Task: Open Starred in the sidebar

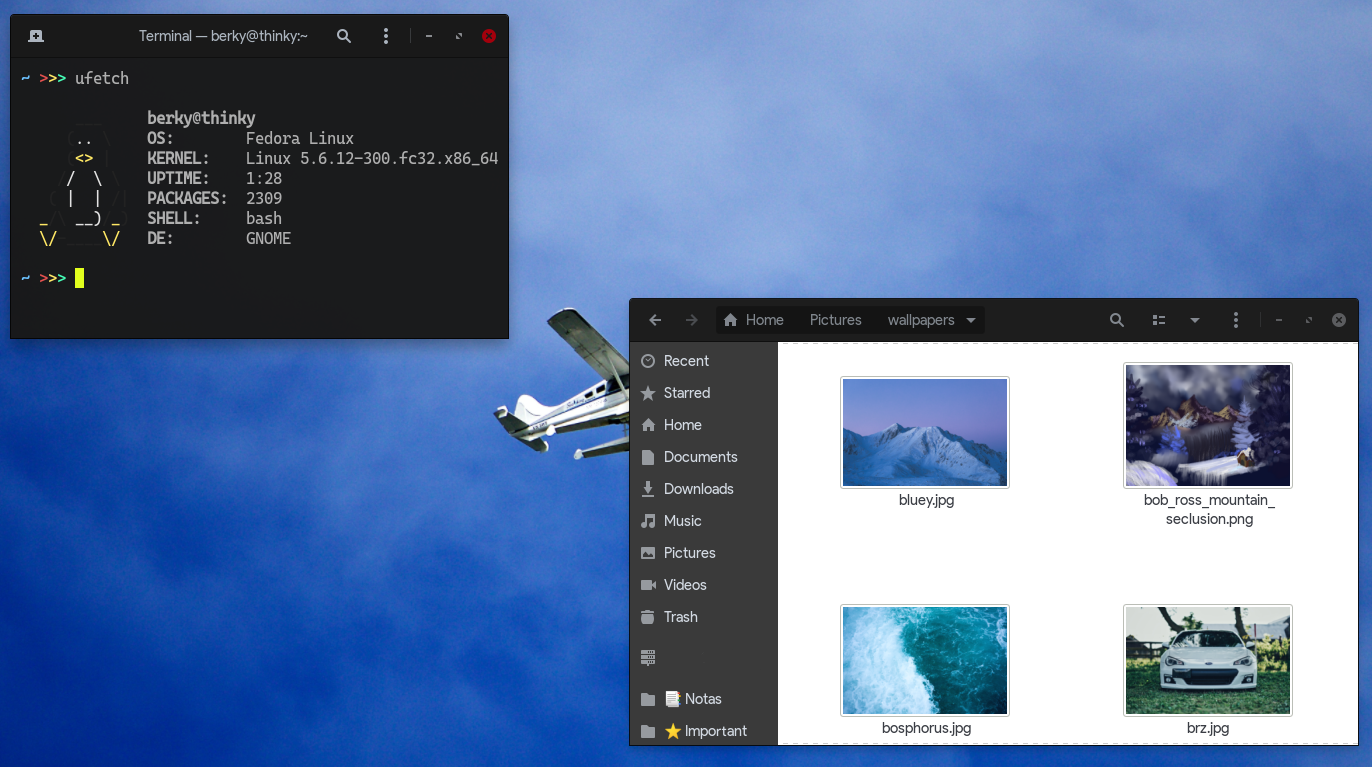Action: (x=704, y=393)
